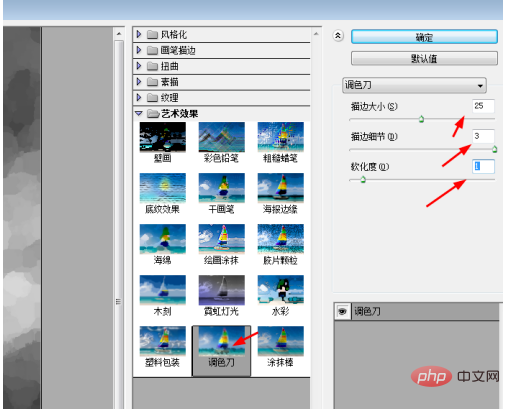Expand the 扭曲 filter folder
Image resolution: width=510 pixels, height=409 pixels.
click(x=139, y=66)
